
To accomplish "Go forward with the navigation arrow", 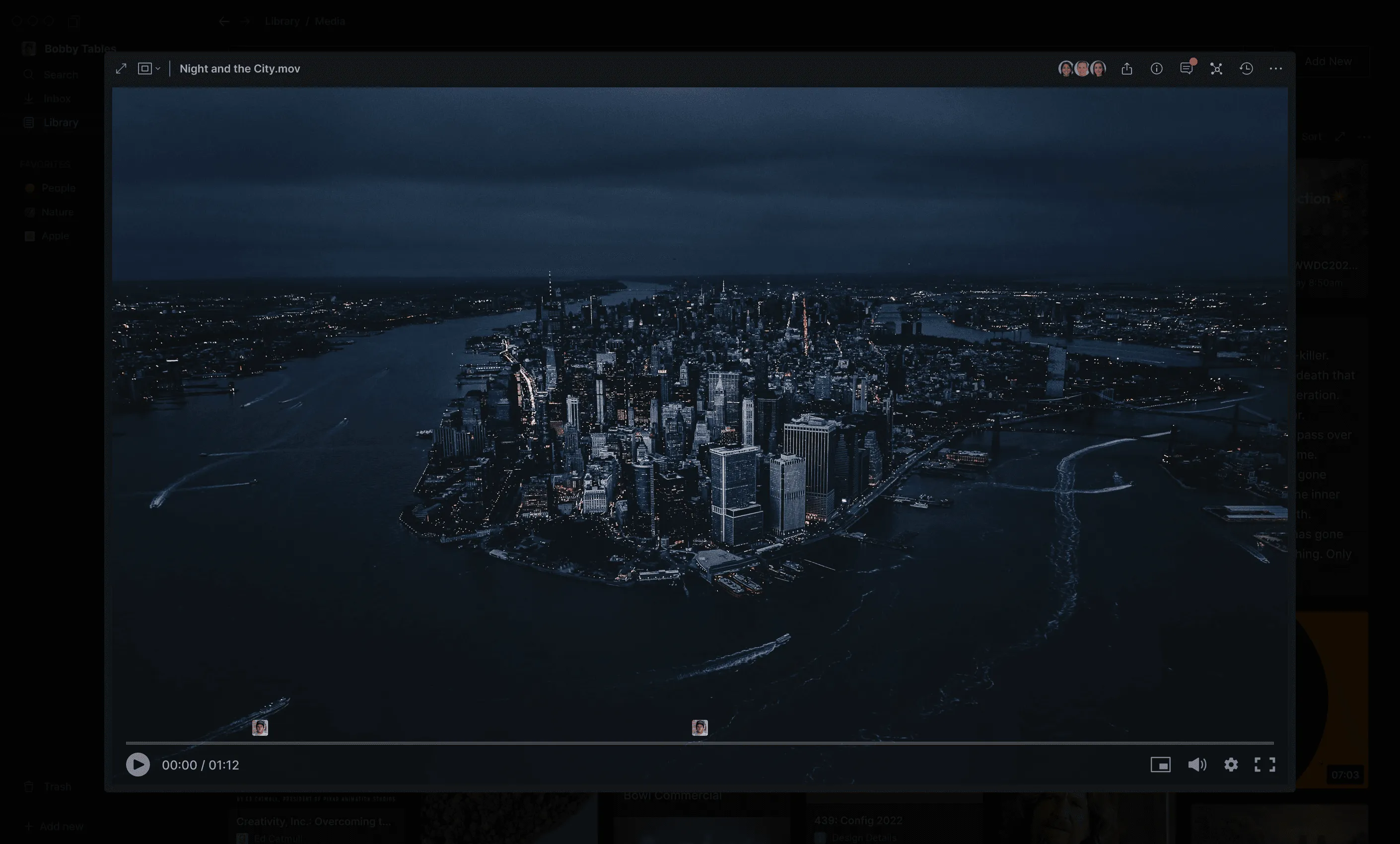I will coord(245,22).
